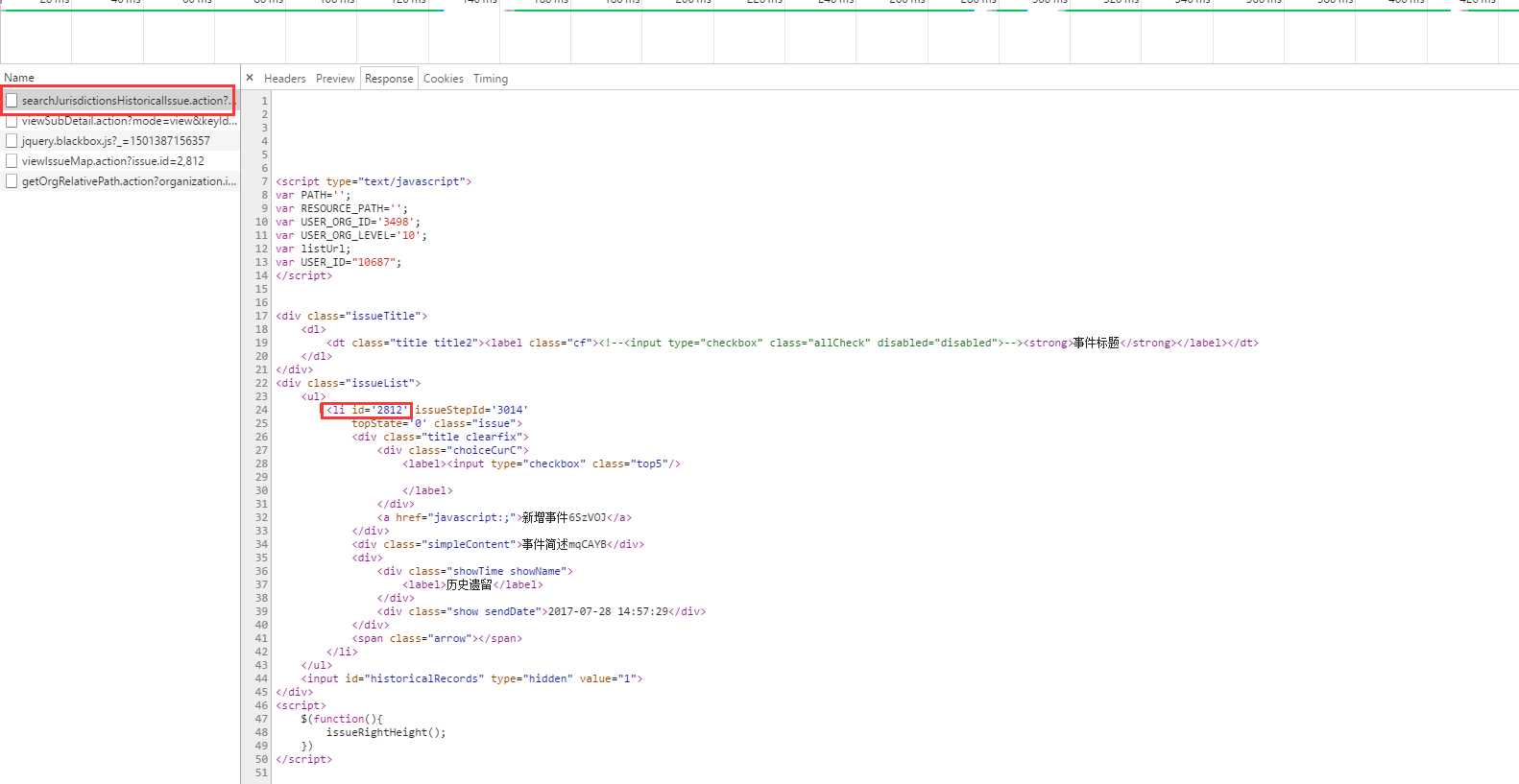Click the div class="issueTitle" line
The width and height of the screenshot is (1519, 784).
point(351,316)
